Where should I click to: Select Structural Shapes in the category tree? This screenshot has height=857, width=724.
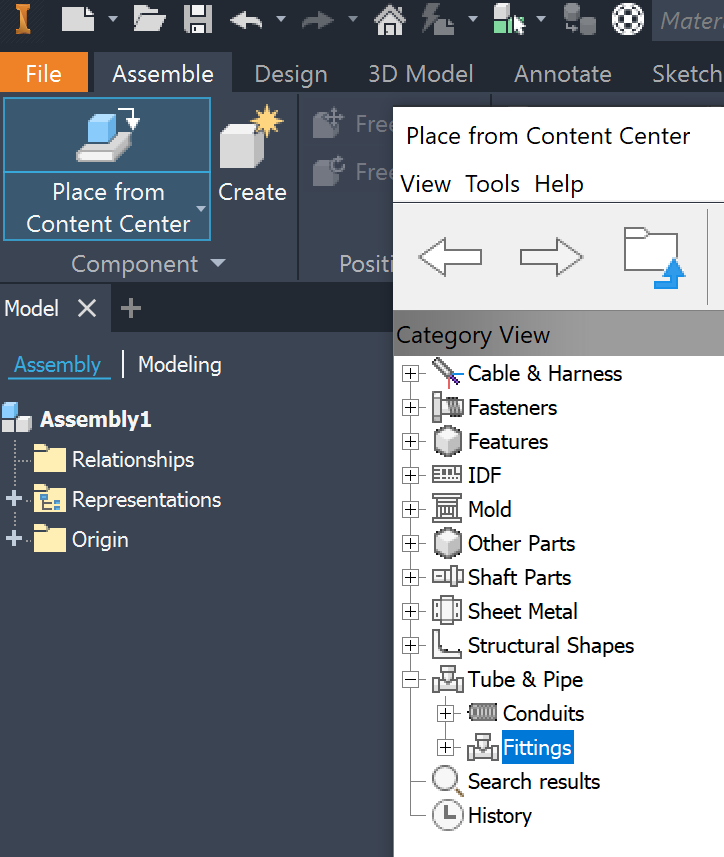(550, 646)
